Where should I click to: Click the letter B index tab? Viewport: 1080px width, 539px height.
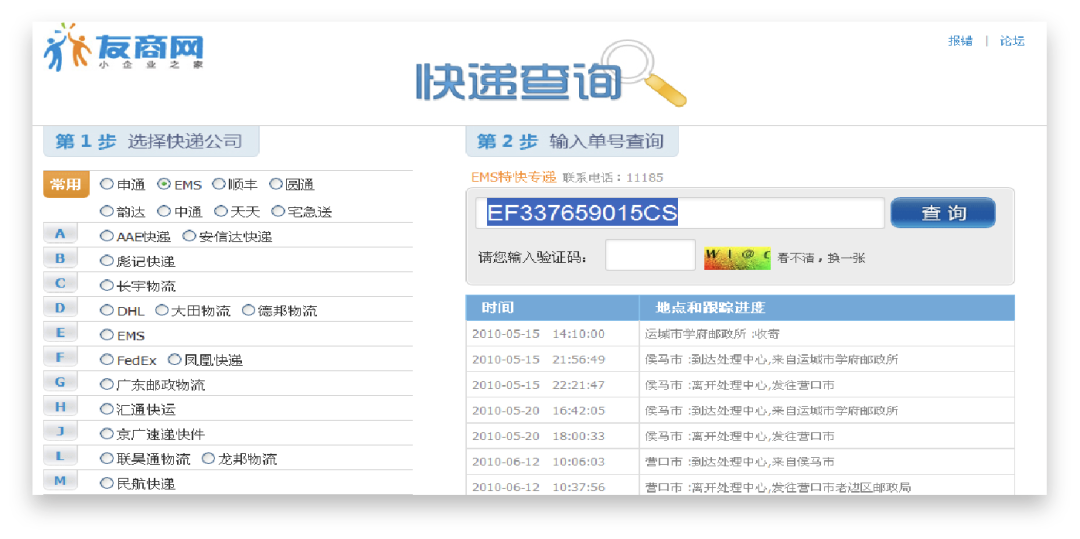point(60,259)
